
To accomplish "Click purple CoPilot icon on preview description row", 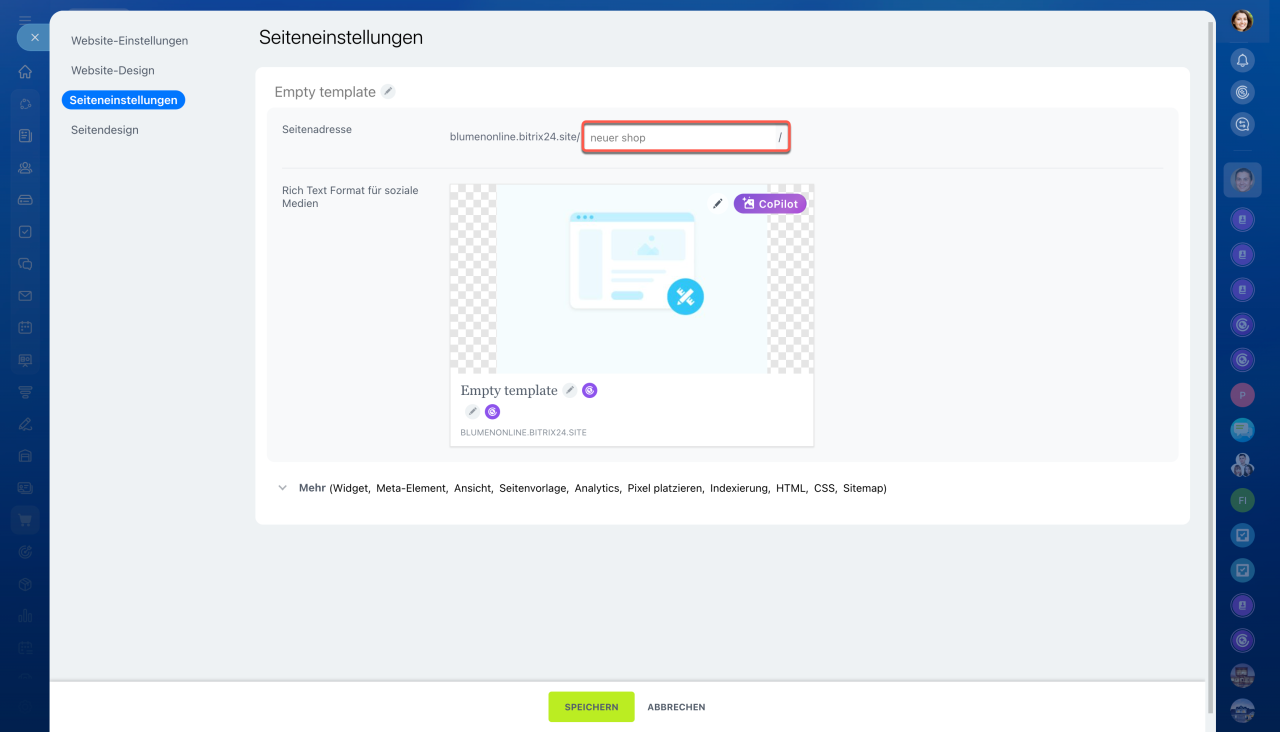I will point(492,412).
